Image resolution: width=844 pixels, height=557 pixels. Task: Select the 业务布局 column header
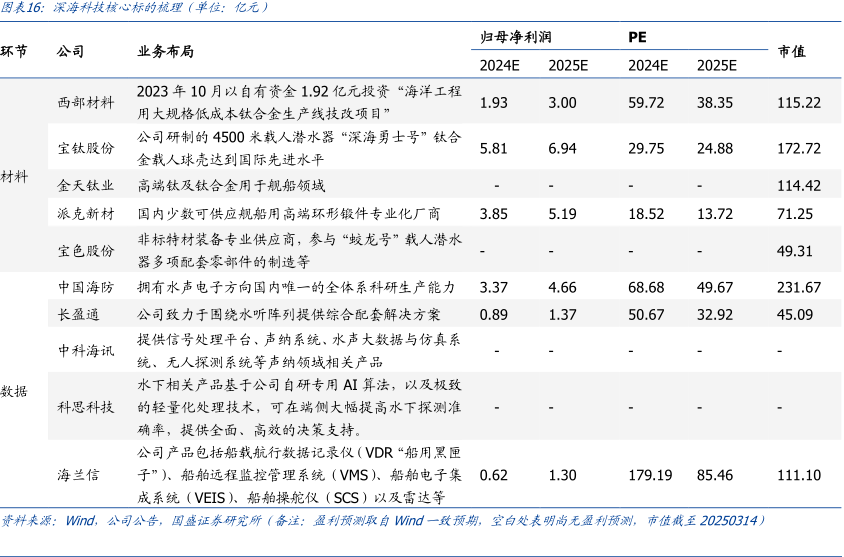tap(165, 52)
